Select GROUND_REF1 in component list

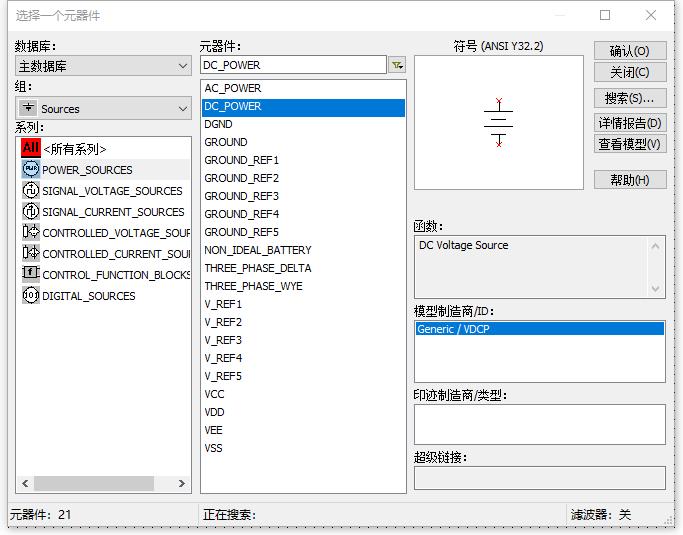(303, 160)
